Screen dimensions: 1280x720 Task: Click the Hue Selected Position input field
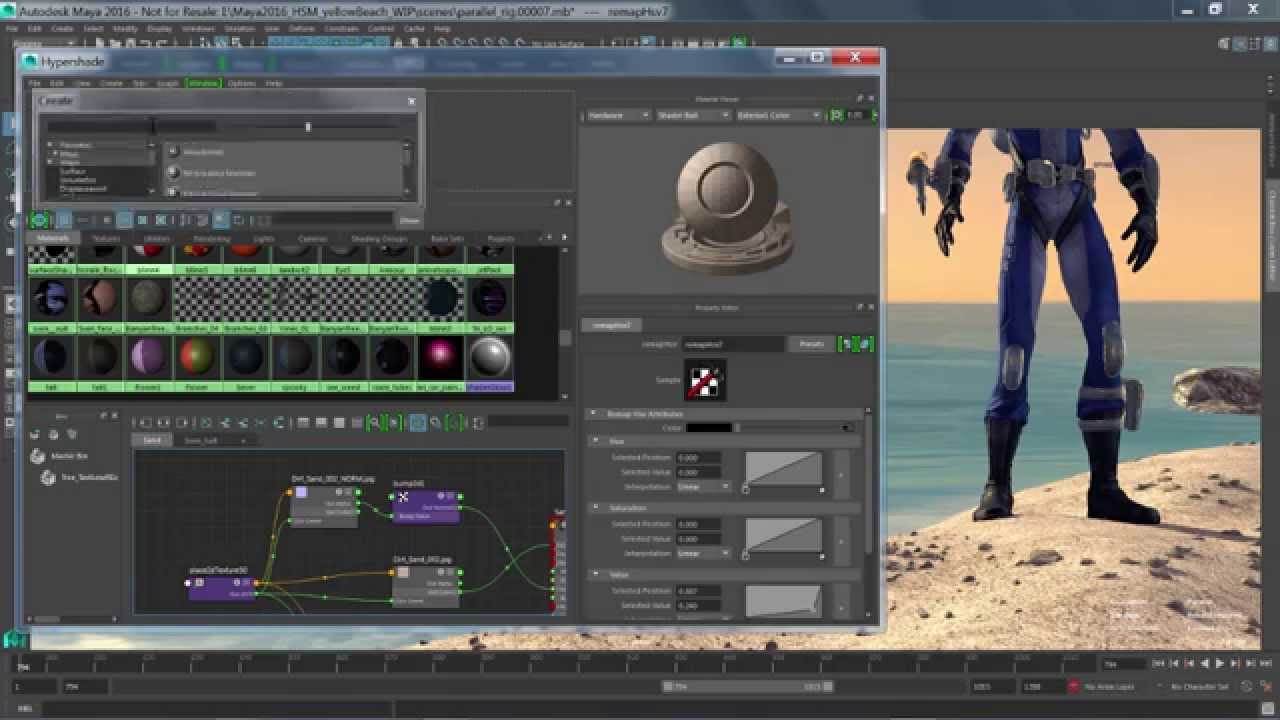click(x=699, y=458)
